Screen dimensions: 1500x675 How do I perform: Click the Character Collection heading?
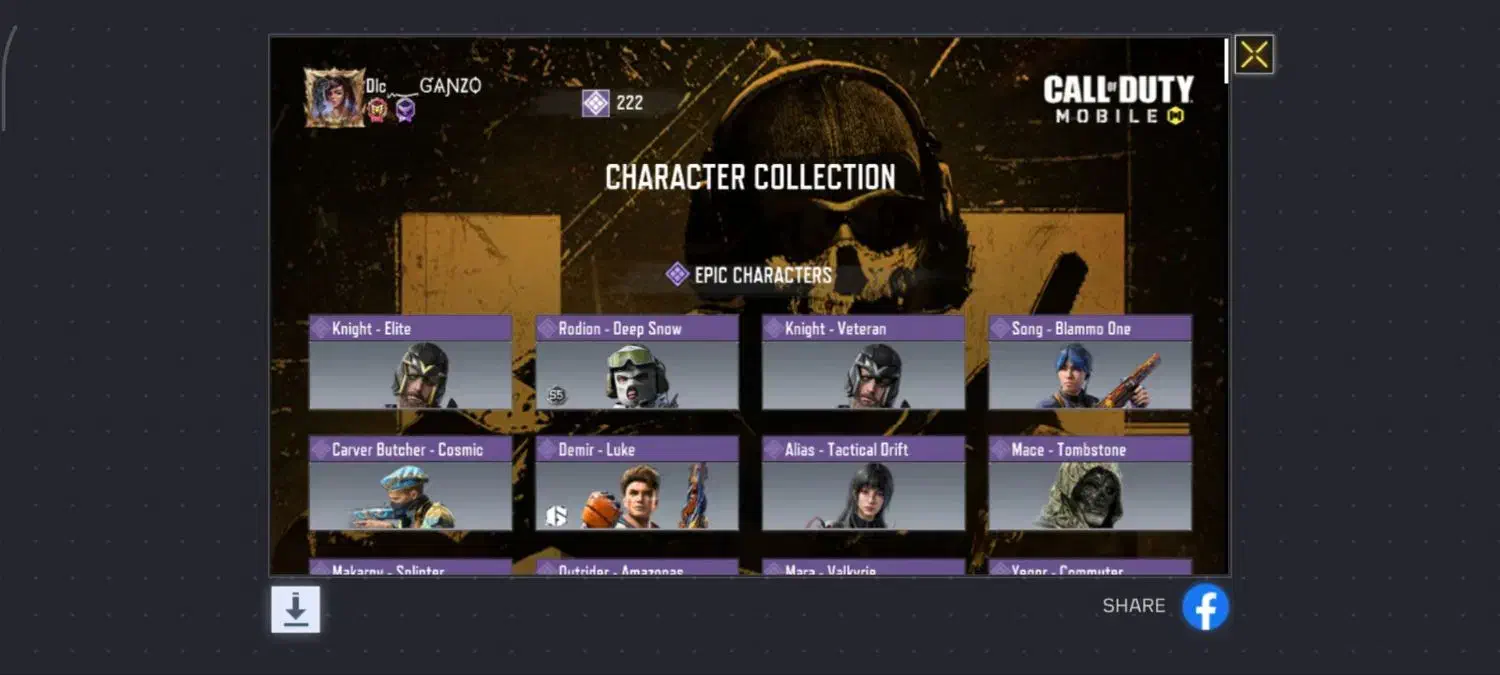pyautogui.click(x=750, y=178)
